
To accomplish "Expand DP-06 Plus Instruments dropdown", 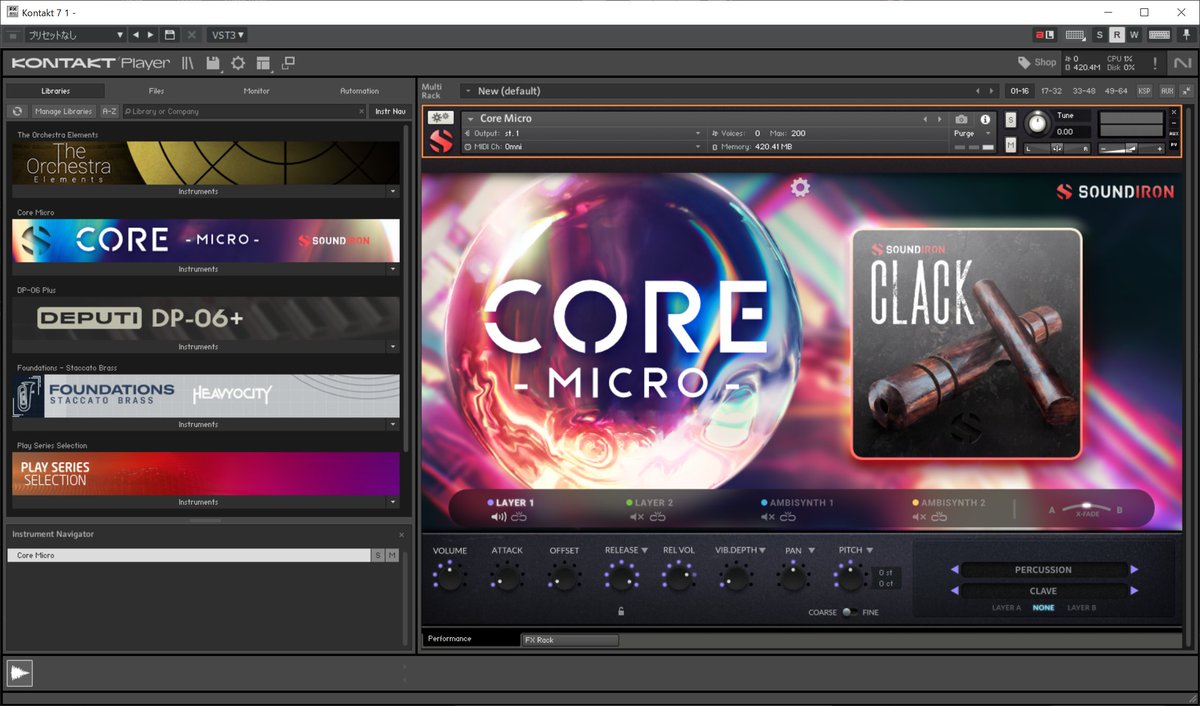I will tap(392, 347).
